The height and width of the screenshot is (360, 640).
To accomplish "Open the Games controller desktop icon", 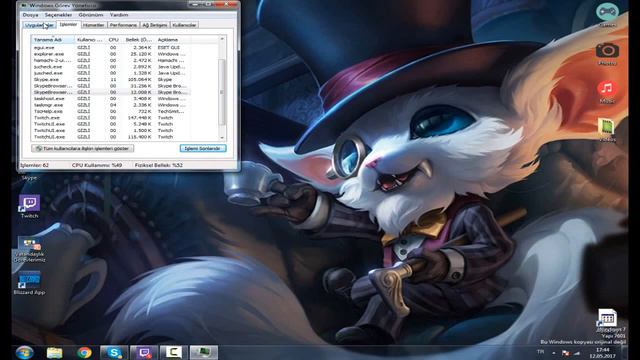I will tap(607, 15).
